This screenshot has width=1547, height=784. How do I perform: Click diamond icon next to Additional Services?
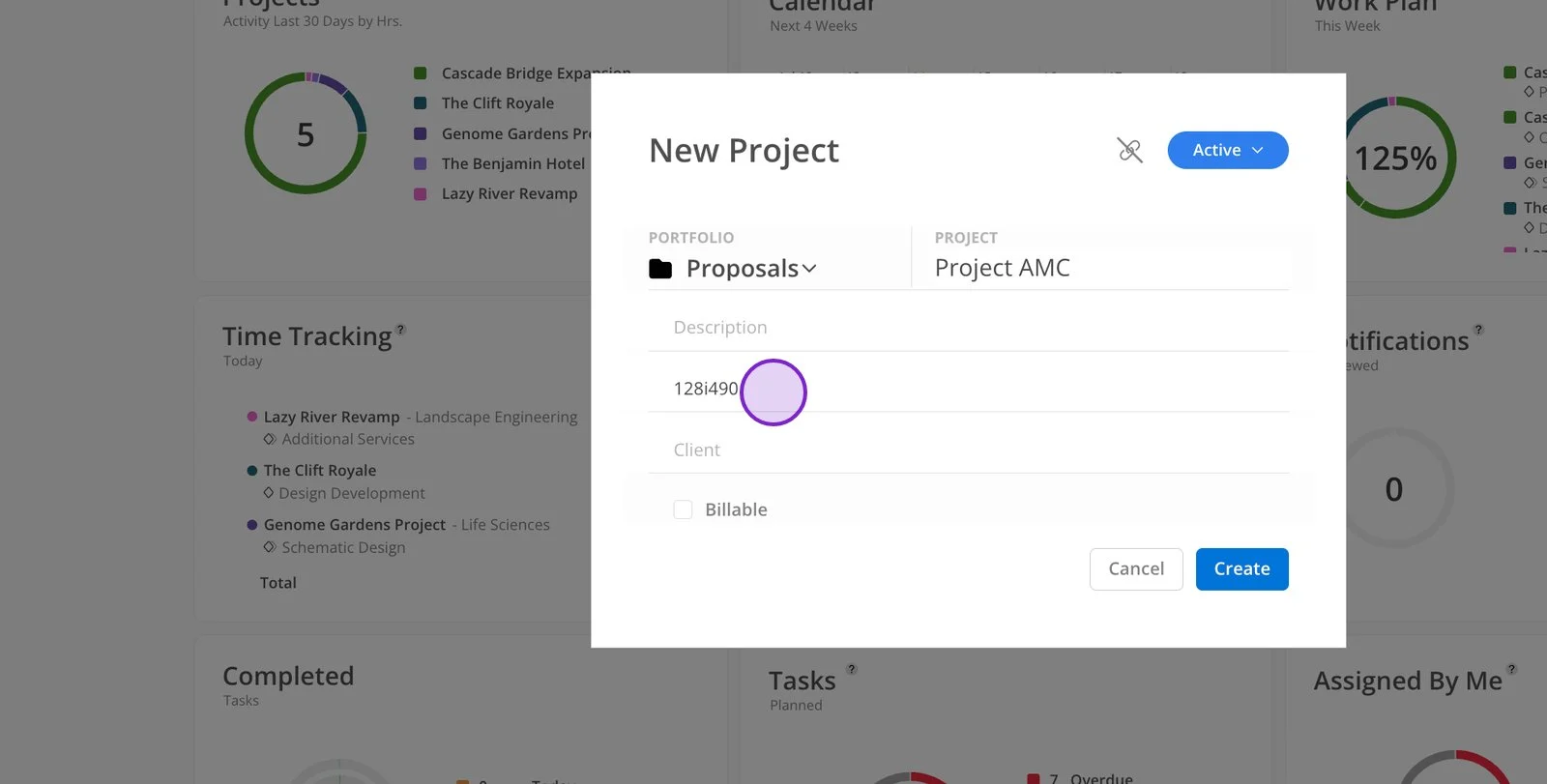pos(270,439)
